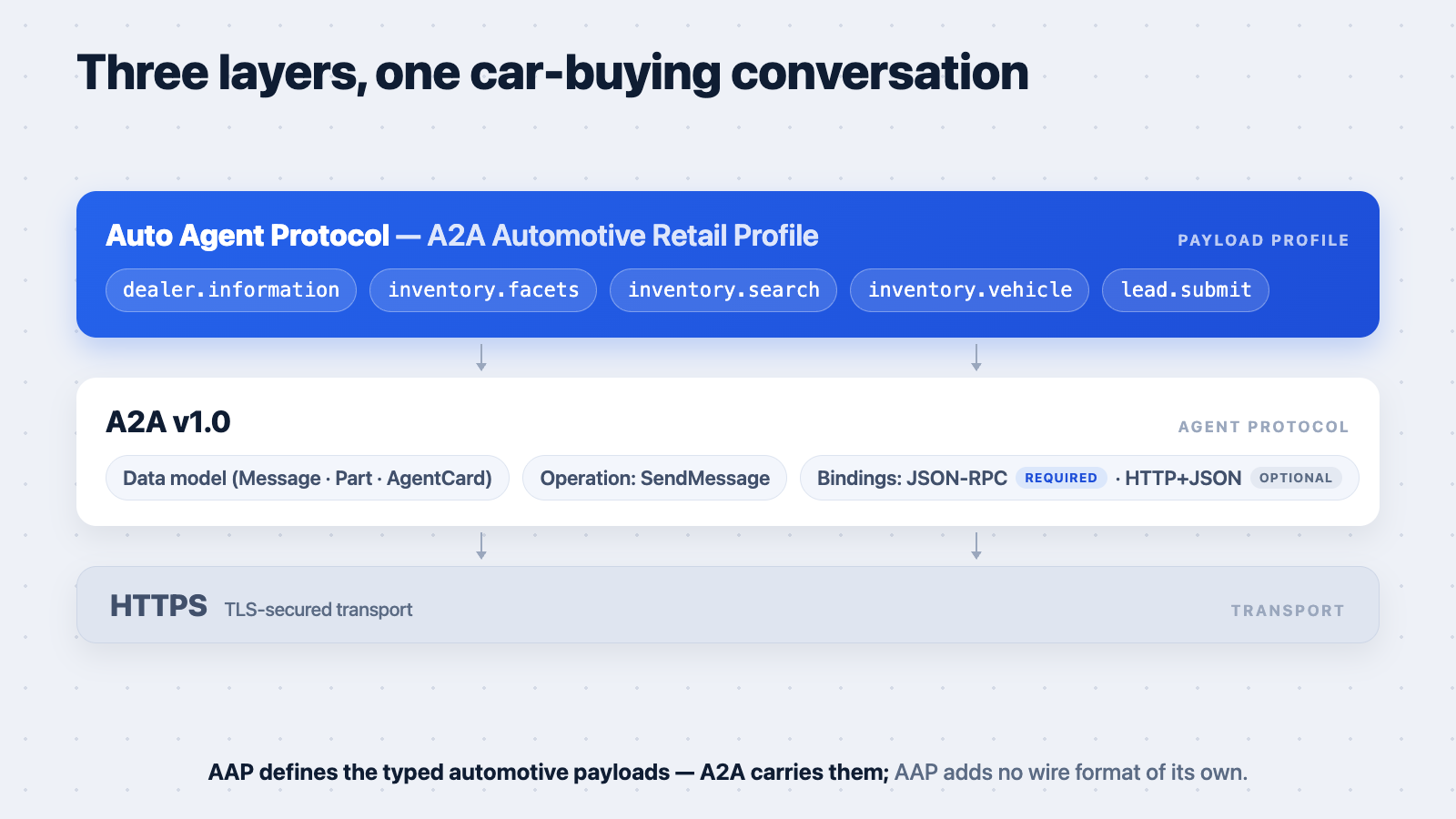Click the 'PAYLOAD PROFILE' label

tap(1263, 240)
